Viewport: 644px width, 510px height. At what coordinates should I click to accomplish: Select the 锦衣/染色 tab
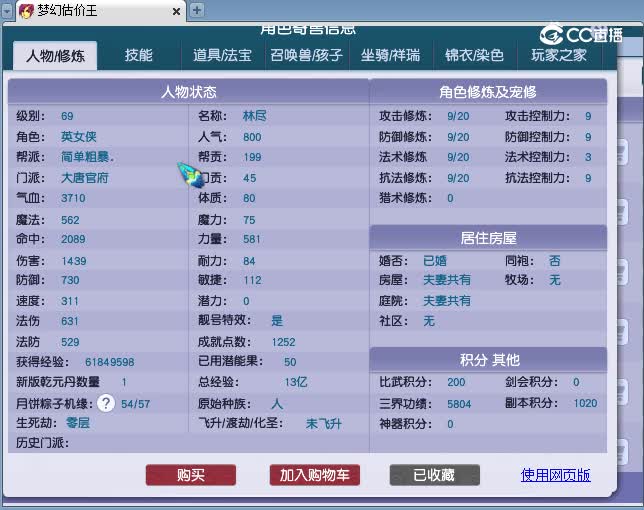[474, 55]
